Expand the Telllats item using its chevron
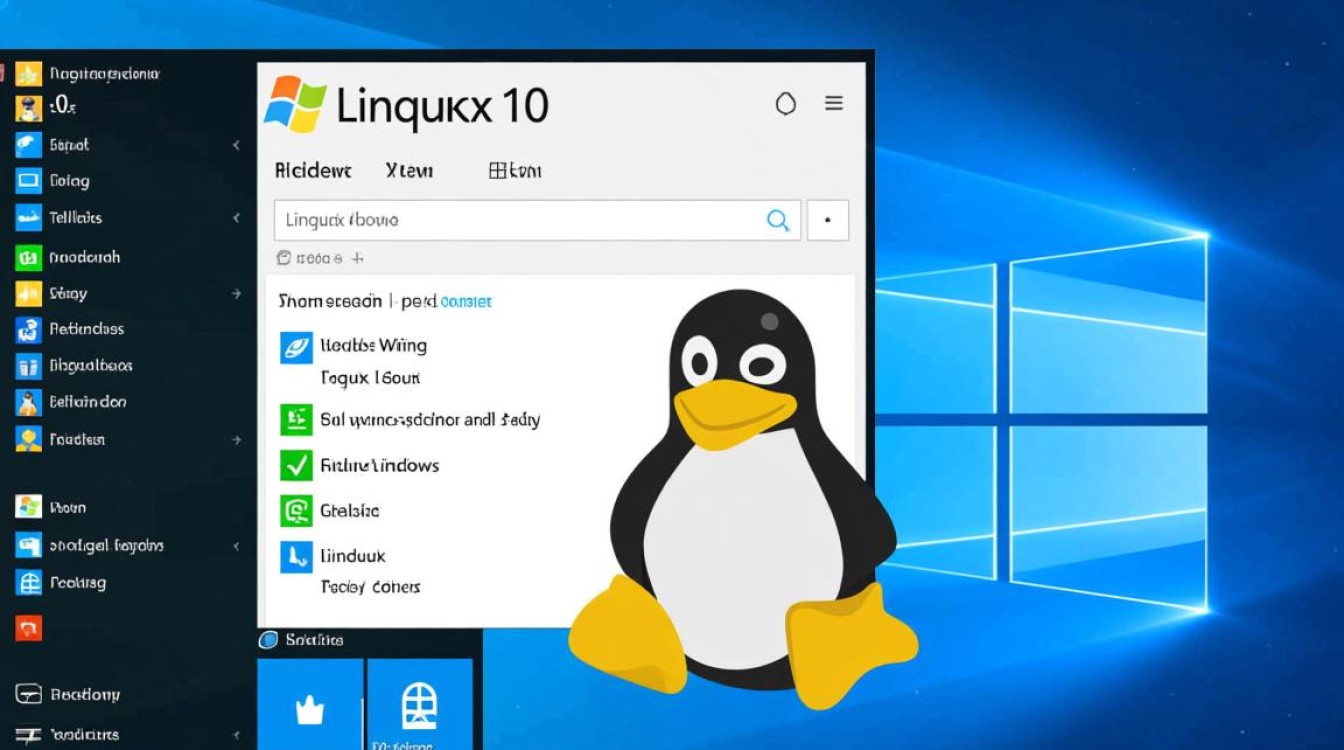 pyautogui.click(x=237, y=217)
